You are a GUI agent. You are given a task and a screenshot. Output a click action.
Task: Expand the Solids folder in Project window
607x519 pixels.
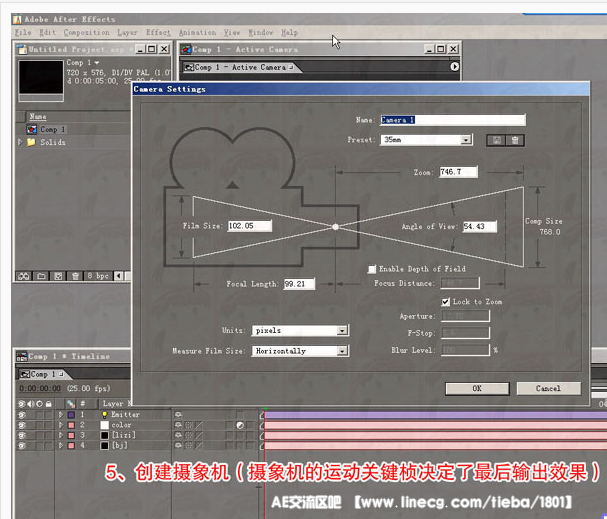tap(20, 142)
